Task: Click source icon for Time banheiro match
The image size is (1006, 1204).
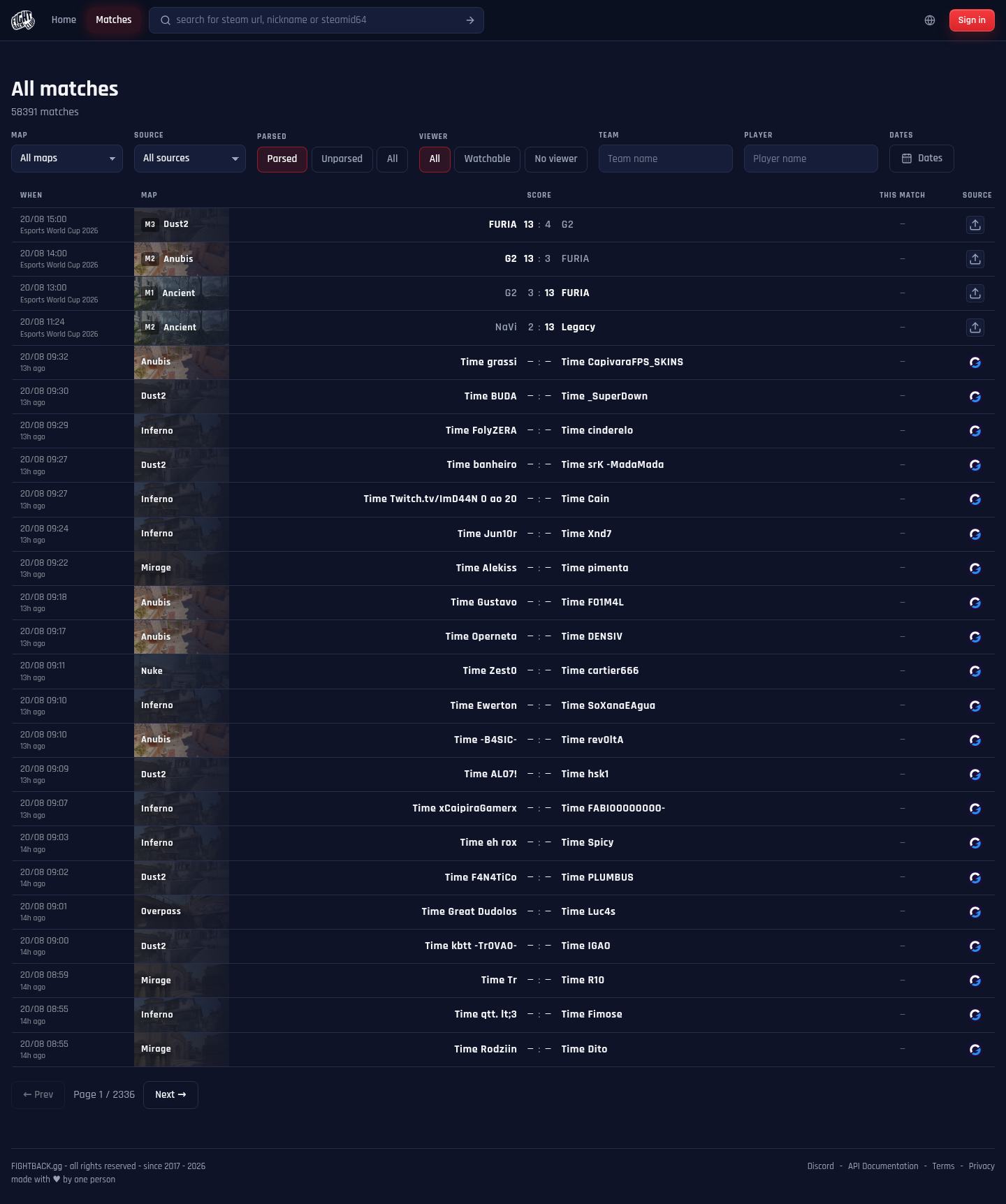Action: pos(975,465)
